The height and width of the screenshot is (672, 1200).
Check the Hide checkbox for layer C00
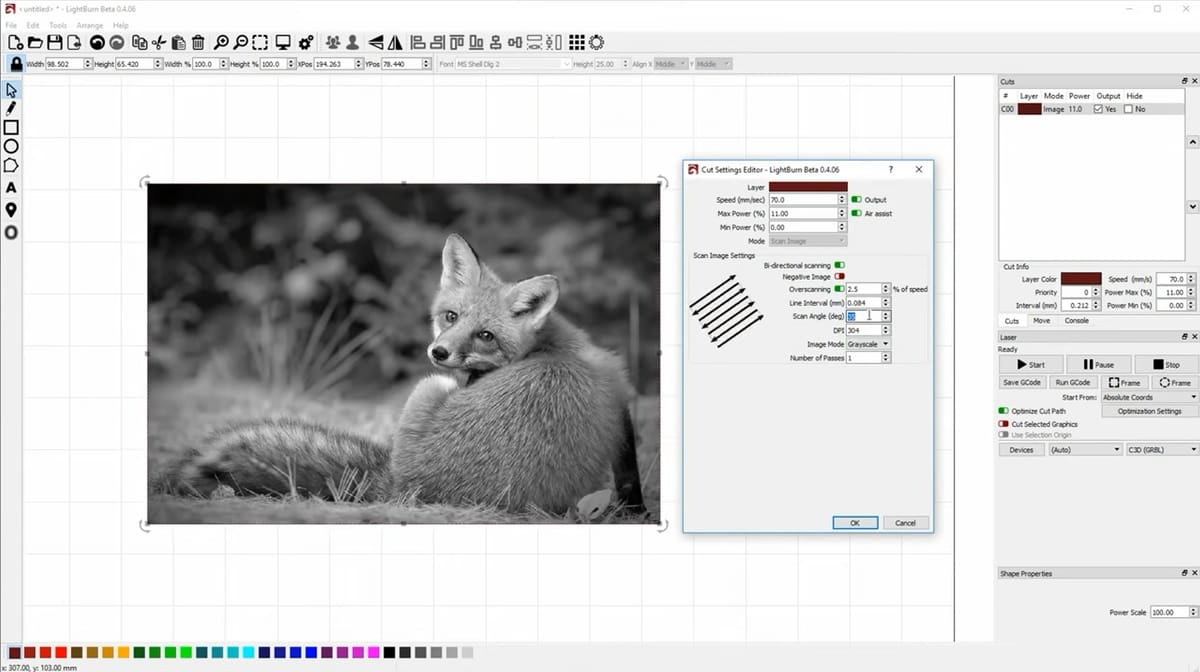[x=1129, y=109]
